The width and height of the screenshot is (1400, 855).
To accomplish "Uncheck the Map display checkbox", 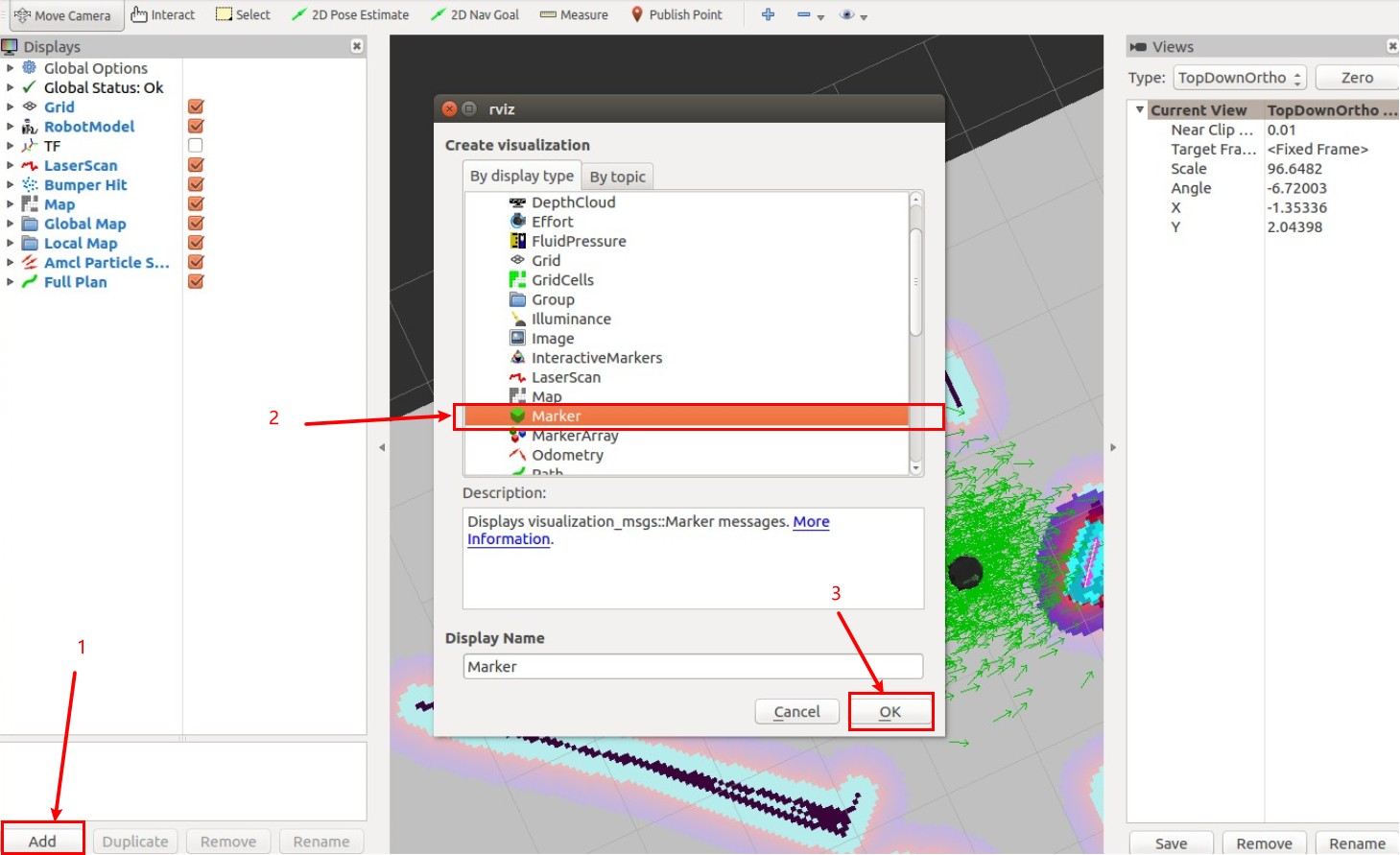I will 196,203.
